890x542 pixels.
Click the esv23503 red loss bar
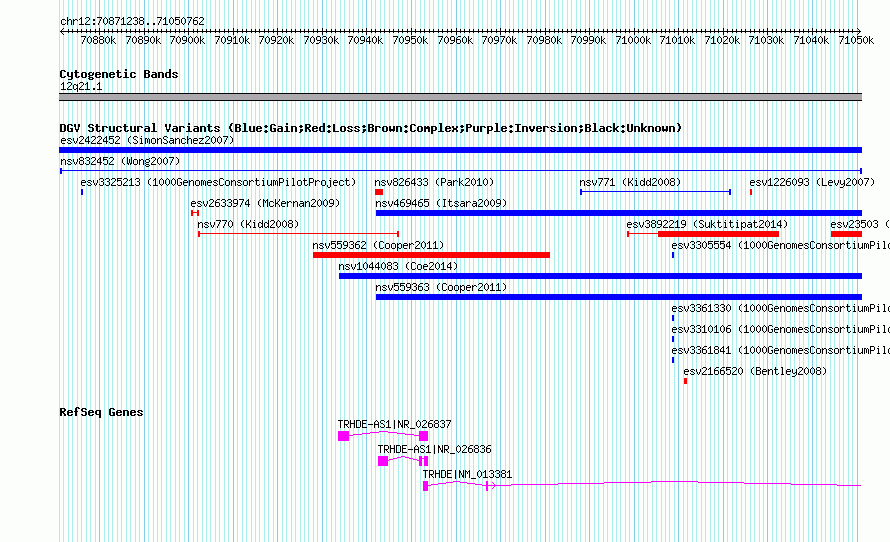pyautogui.click(x=846, y=234)
